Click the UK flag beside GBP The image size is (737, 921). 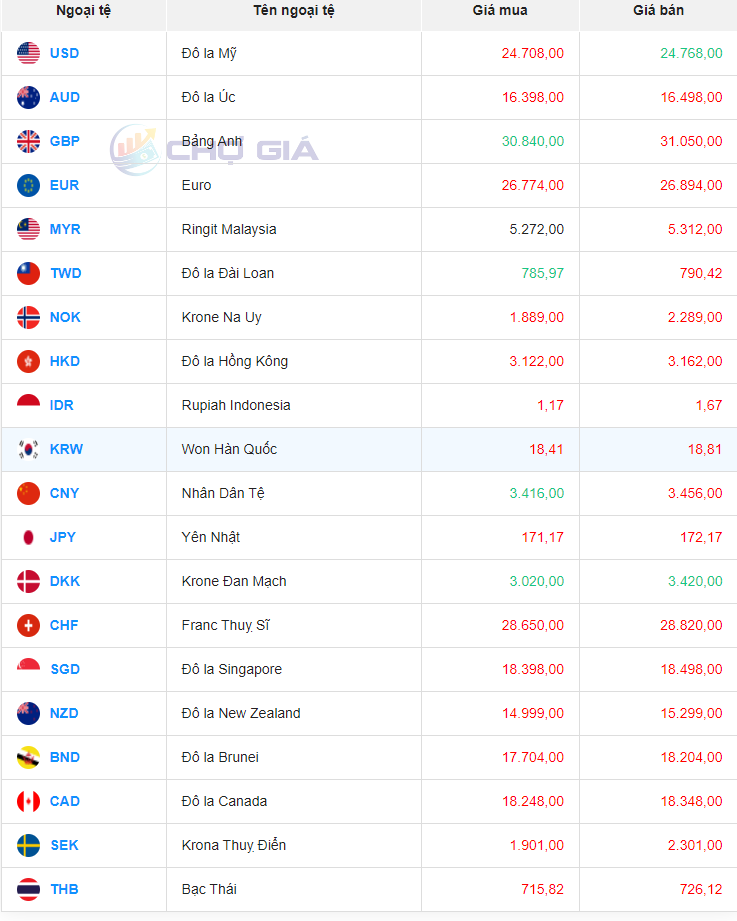click(x=28, y=141)
